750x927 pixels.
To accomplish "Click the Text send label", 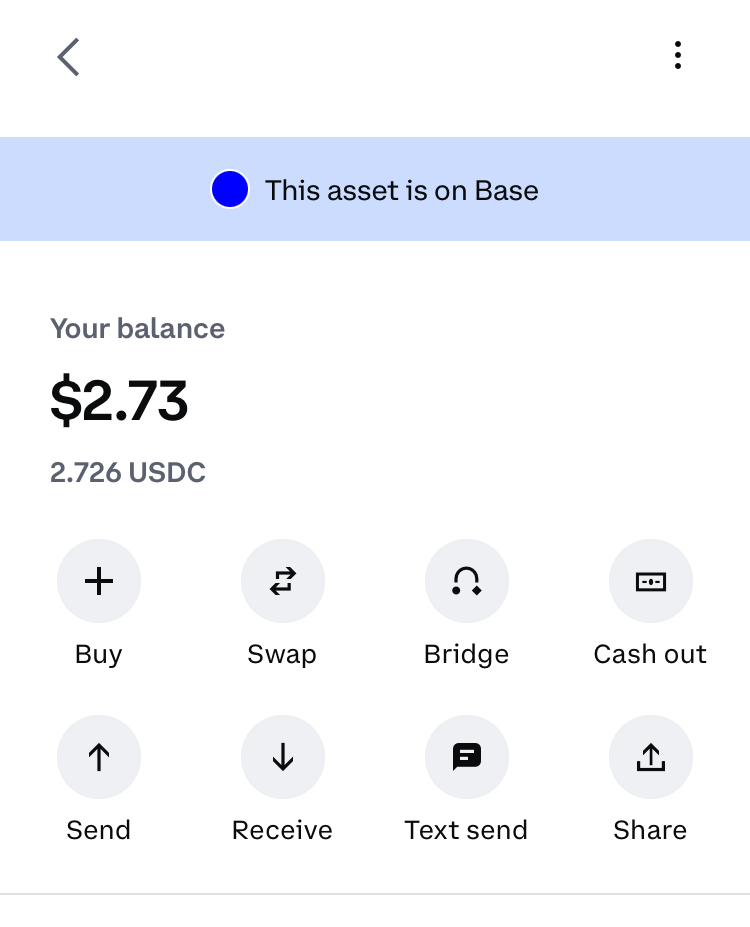I will pyautogui.click(x=466, y=830).
